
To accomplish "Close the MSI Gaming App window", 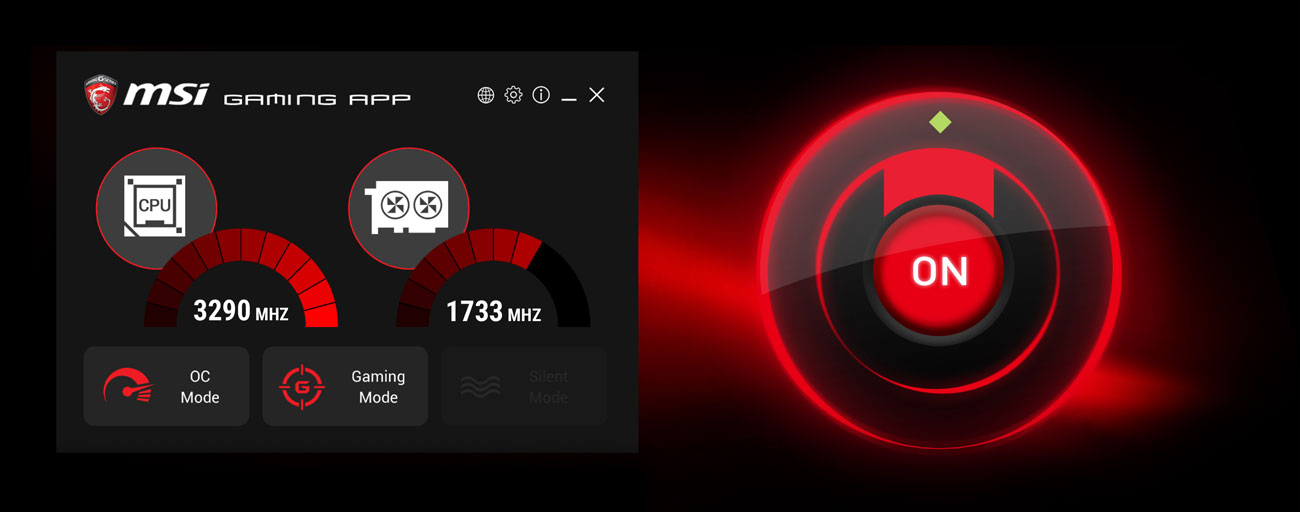I will point(597,95).
